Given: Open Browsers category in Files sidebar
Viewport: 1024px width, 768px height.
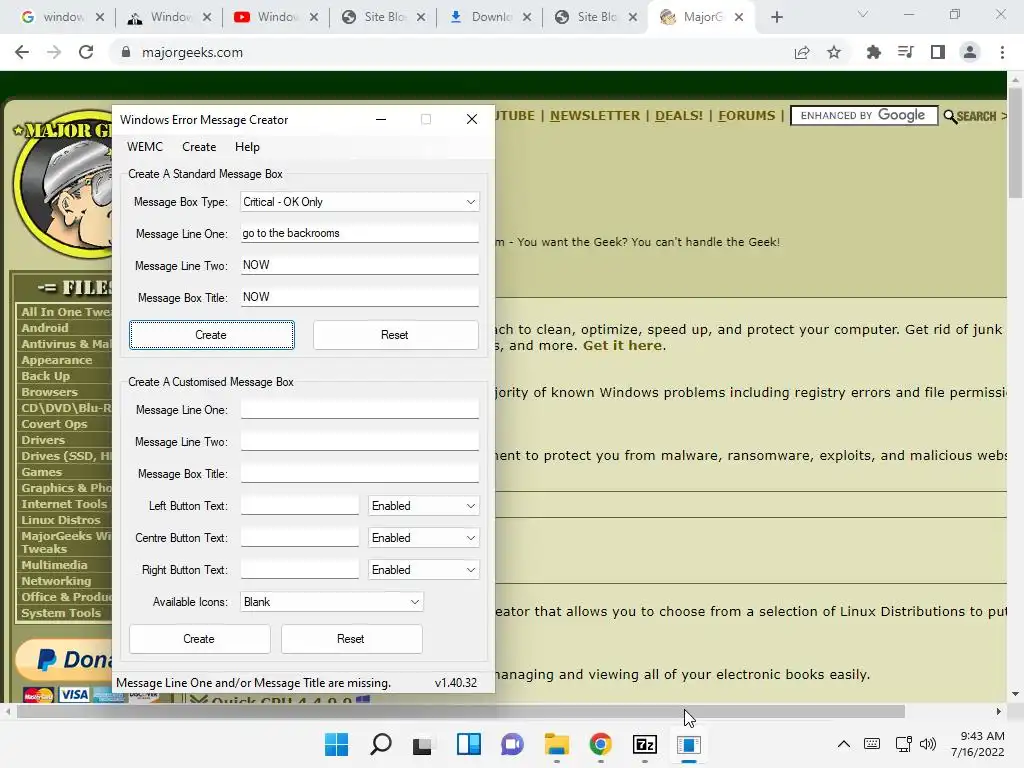Looking at the screenshot, I should (x=49, y=392).
